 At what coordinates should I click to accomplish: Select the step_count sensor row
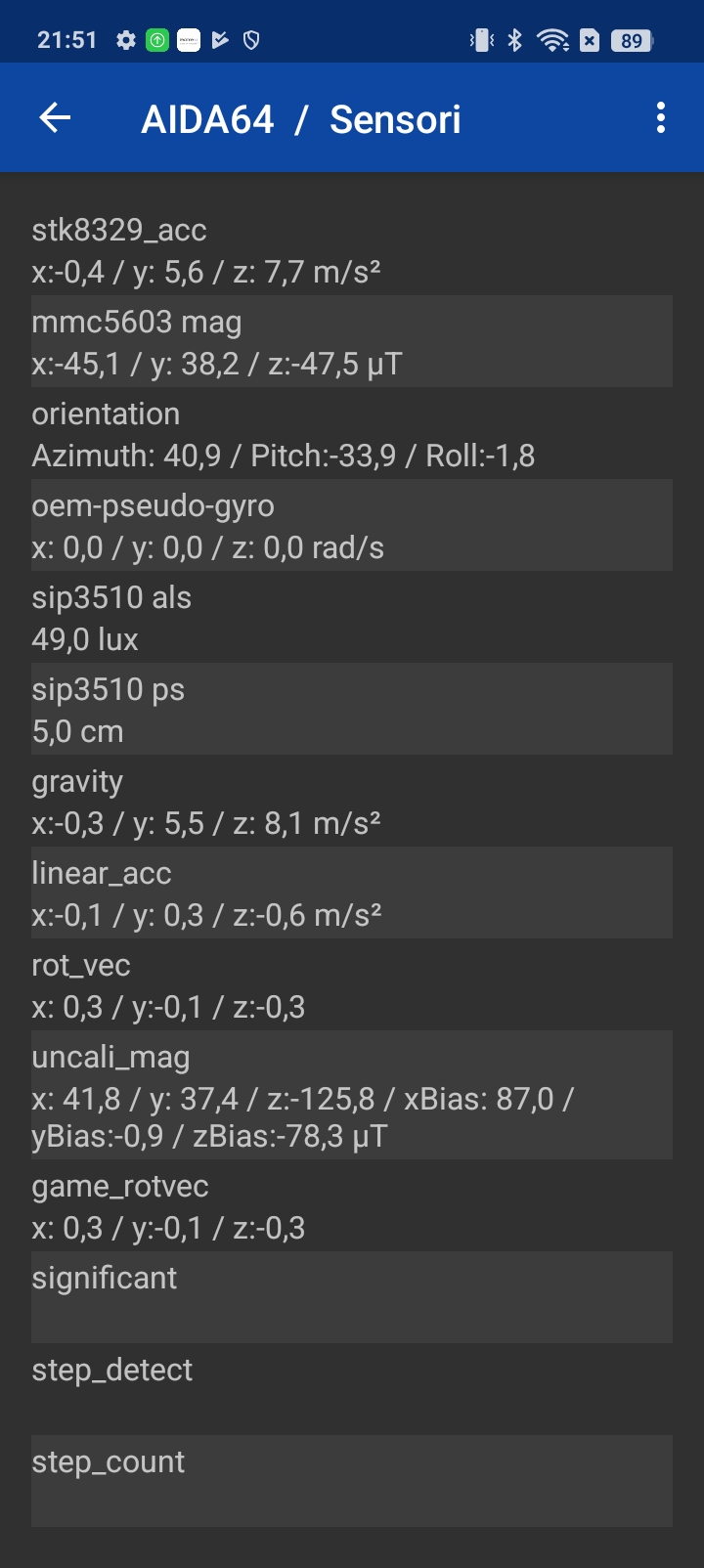pos(352,1481)
